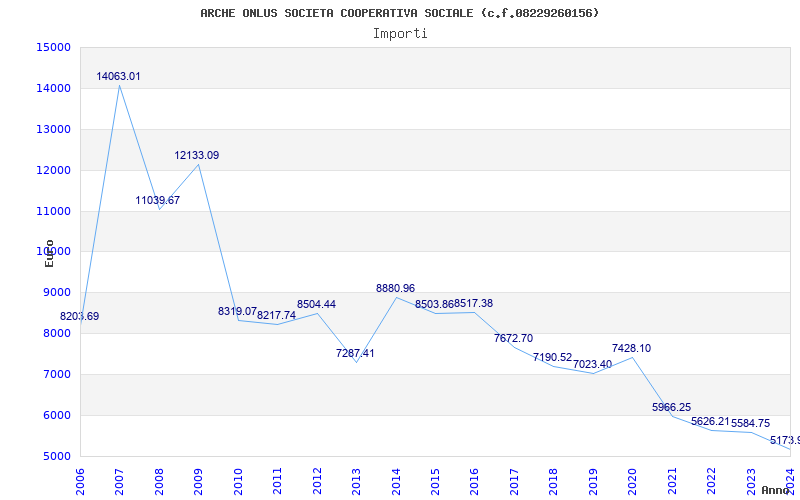
Task: Select the 5626.21 data label
Action: tap(710, 421)
